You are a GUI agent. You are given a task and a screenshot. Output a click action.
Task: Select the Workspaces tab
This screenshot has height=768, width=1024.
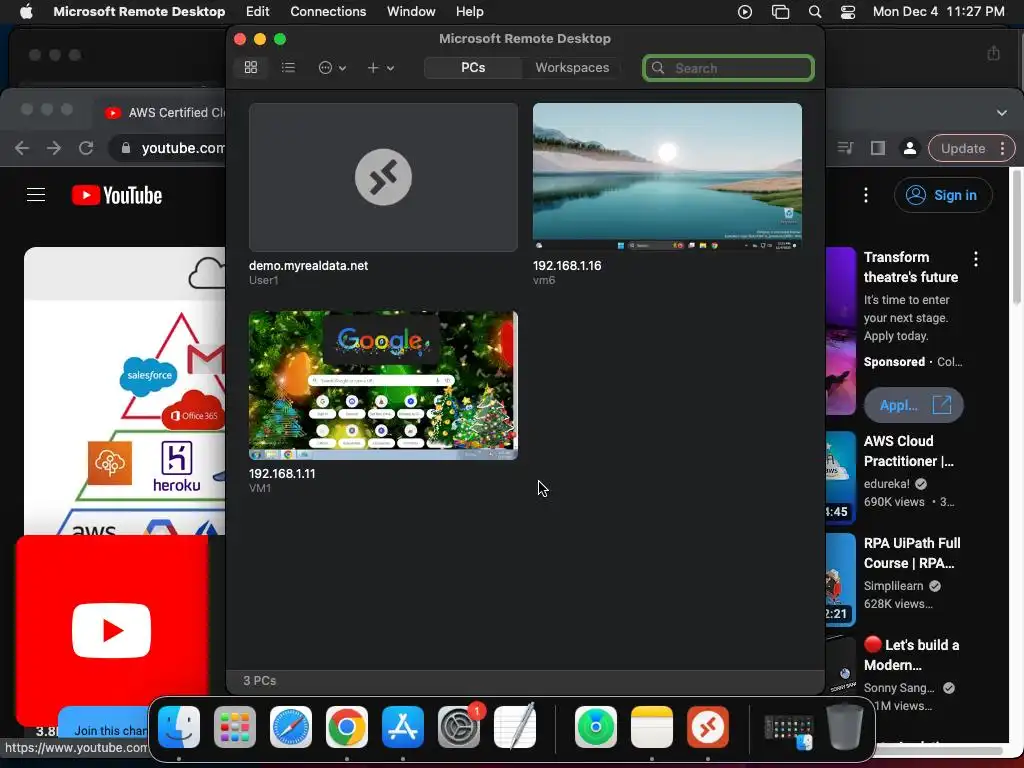[572, 67]
